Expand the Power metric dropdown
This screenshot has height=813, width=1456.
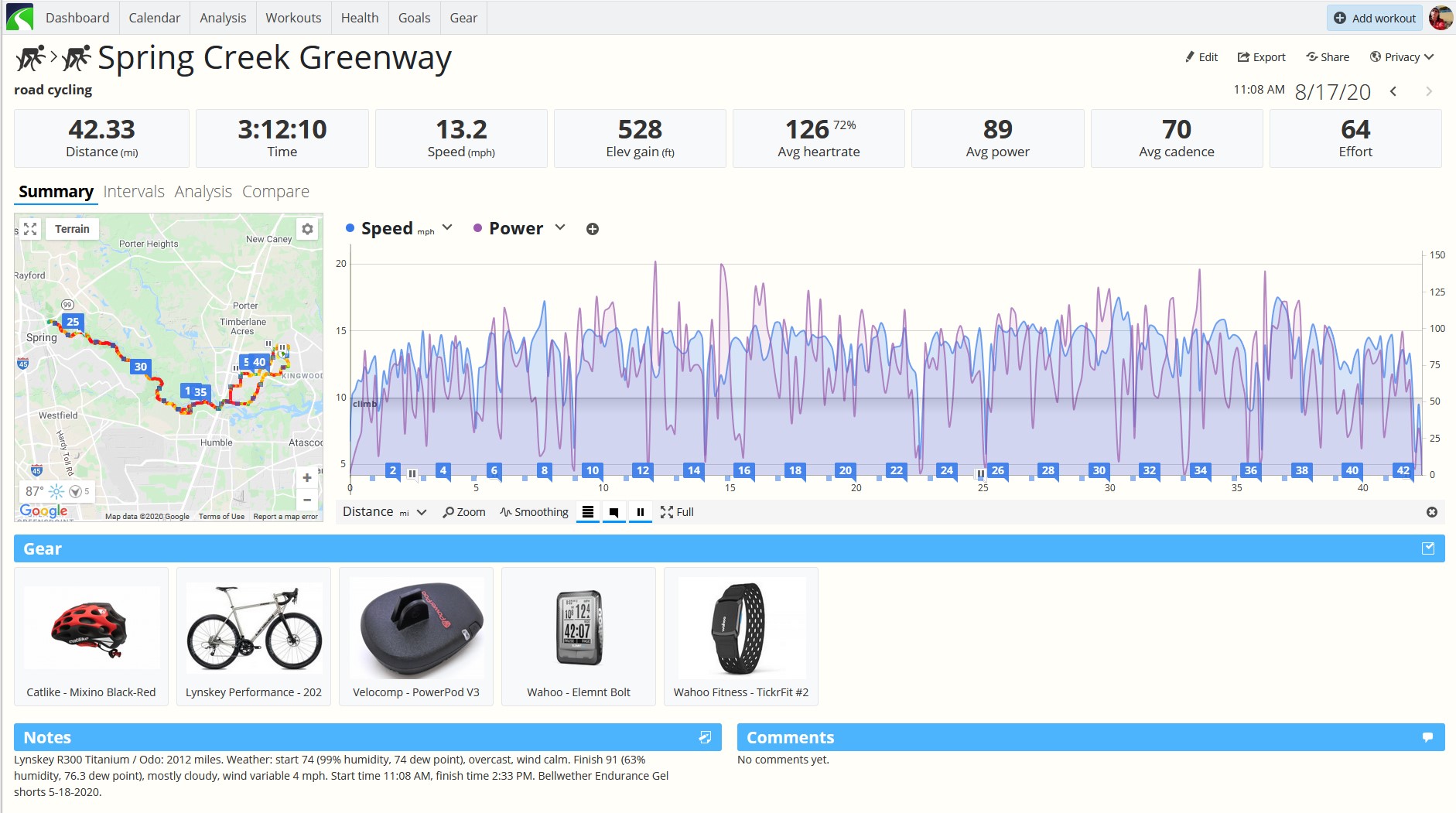pyautogui.click(x=560, y=227)
